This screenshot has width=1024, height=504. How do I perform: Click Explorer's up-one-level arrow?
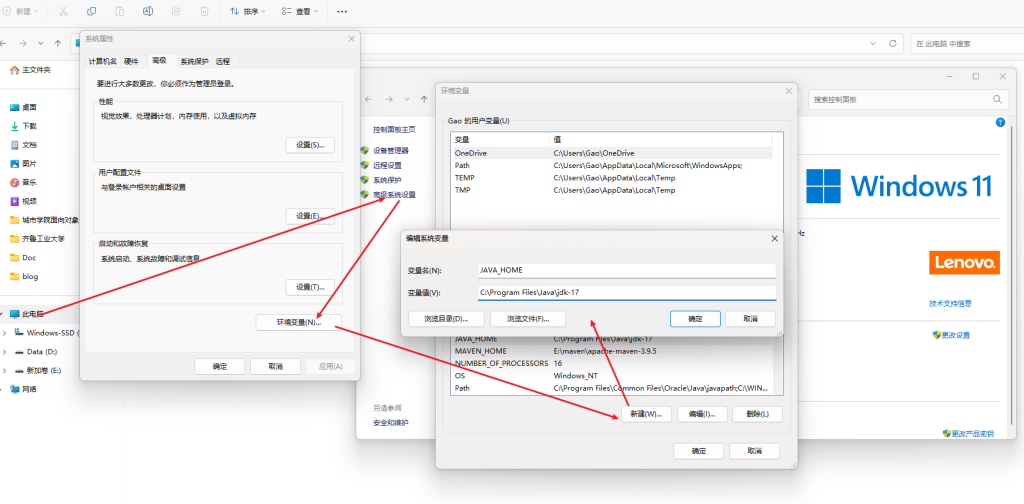pos(58,43)
